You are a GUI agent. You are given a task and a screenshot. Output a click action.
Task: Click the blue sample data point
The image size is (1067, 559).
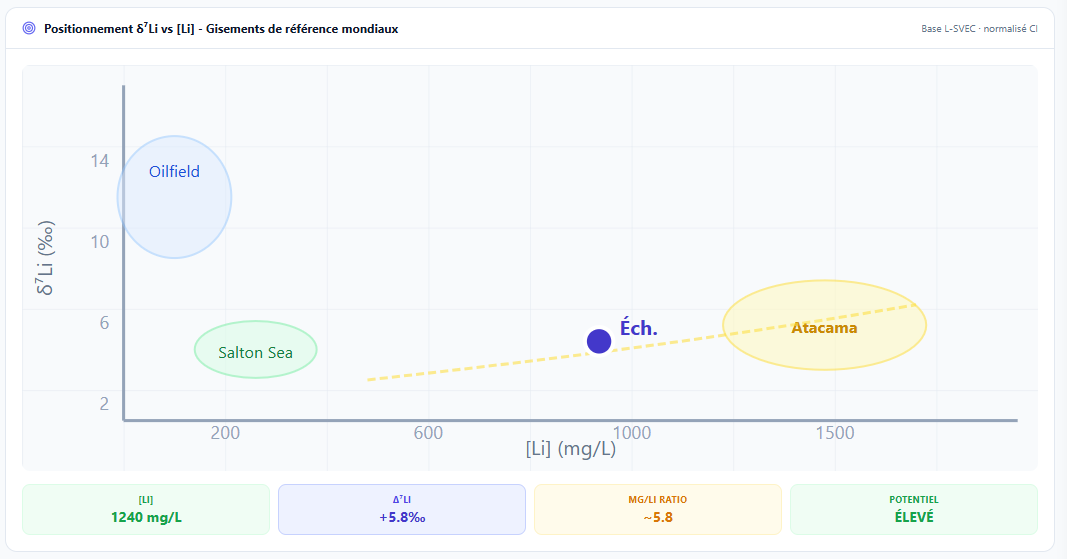[599, 341]
